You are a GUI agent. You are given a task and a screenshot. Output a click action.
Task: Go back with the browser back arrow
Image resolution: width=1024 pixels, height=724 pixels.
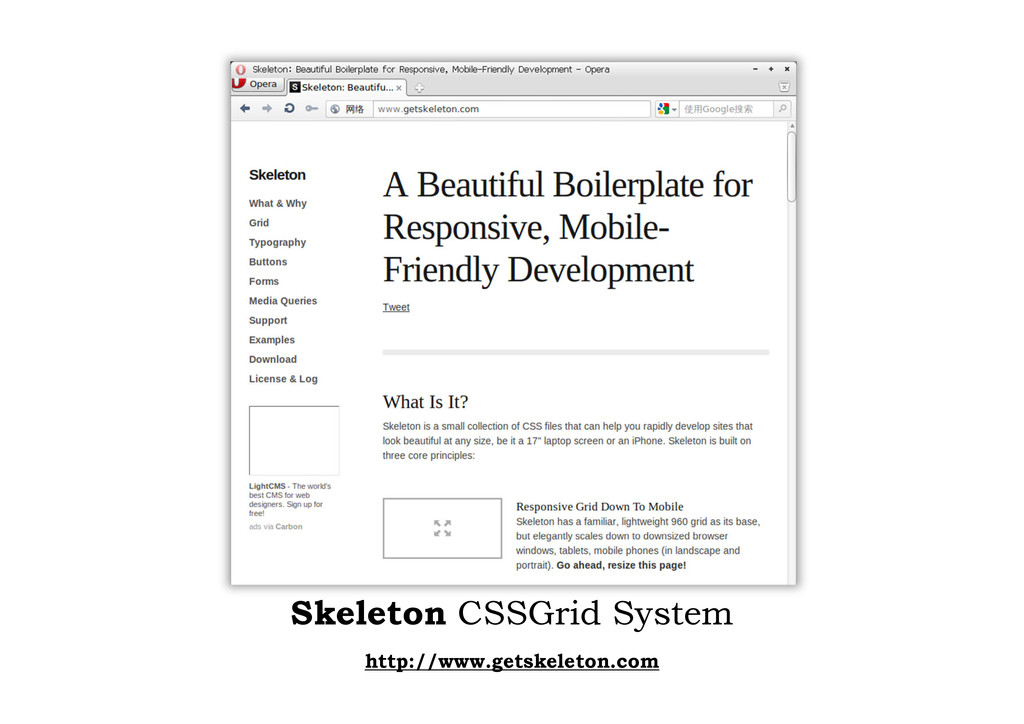click(245, 108)
